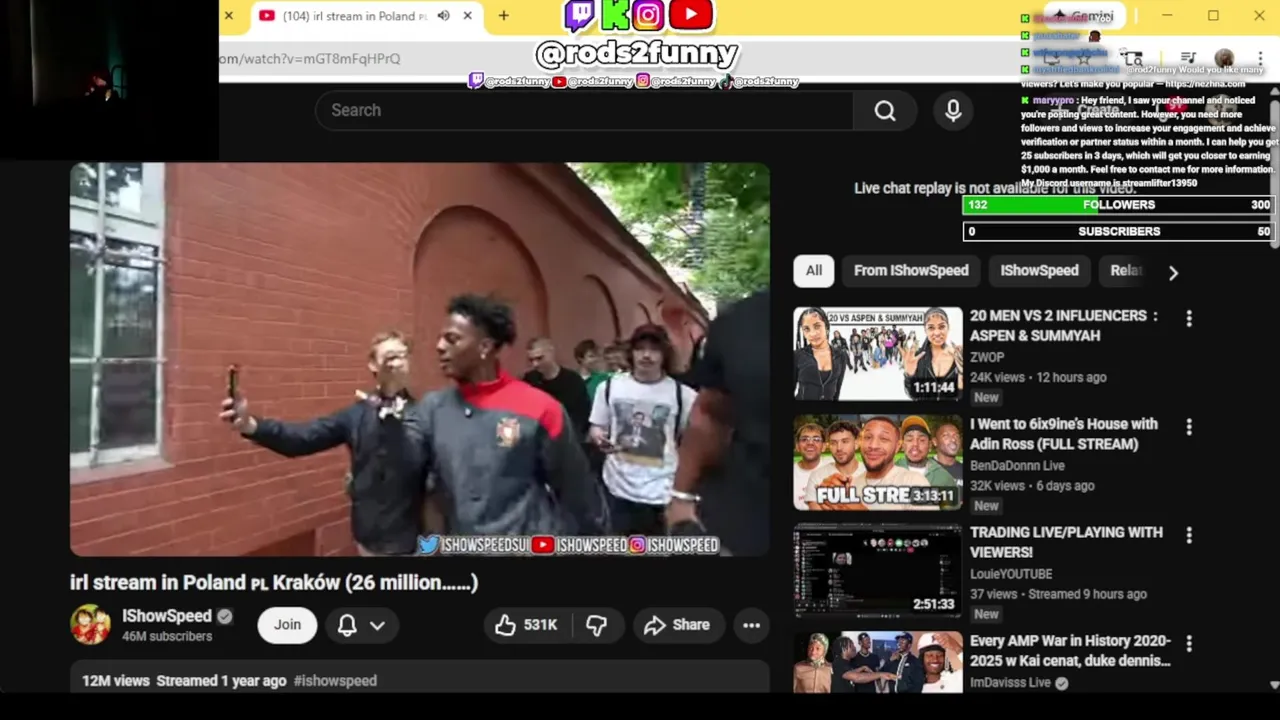Activate voice search microphone
This screenshot has height=720, width=1280.
[x=953, y=110]
